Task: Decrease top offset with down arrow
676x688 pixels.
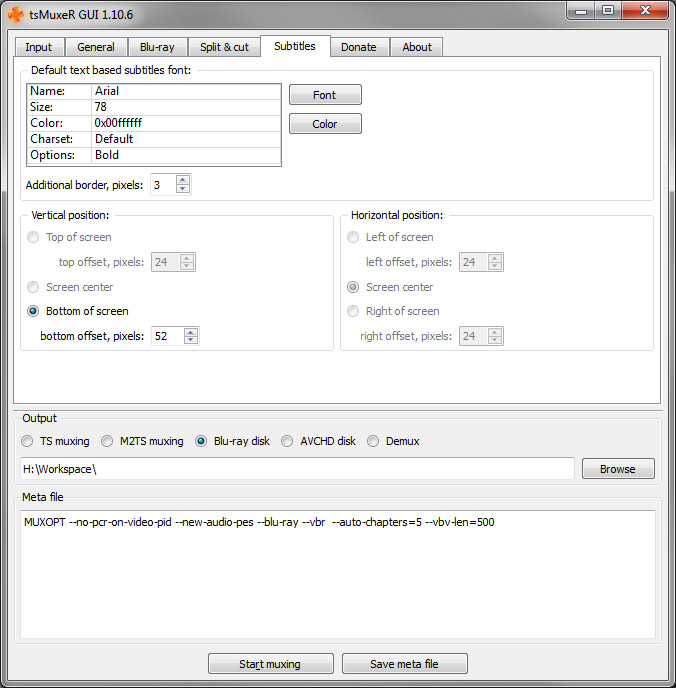Action: tap(187, 266)
